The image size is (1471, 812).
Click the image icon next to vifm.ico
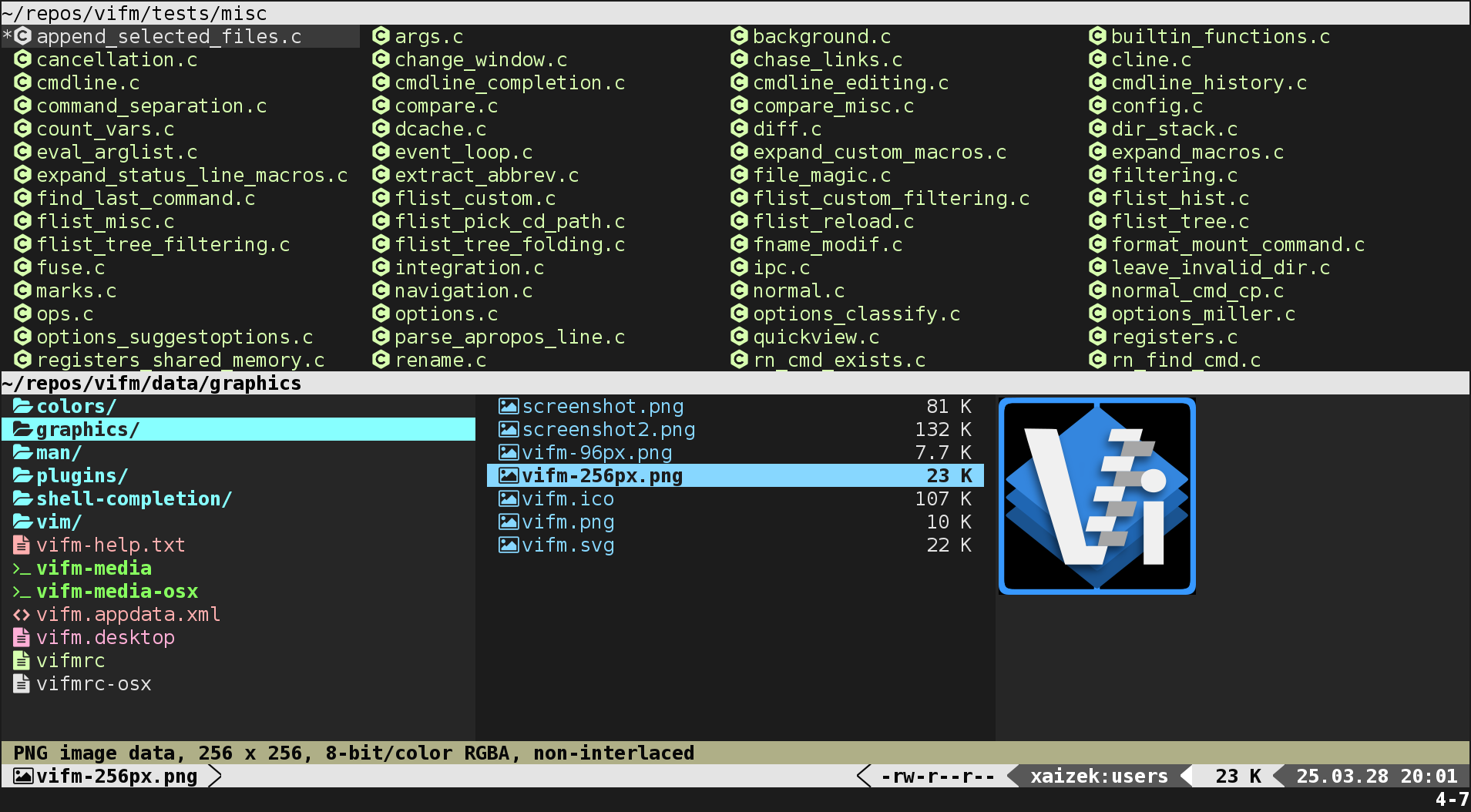(x=509, y=498)
